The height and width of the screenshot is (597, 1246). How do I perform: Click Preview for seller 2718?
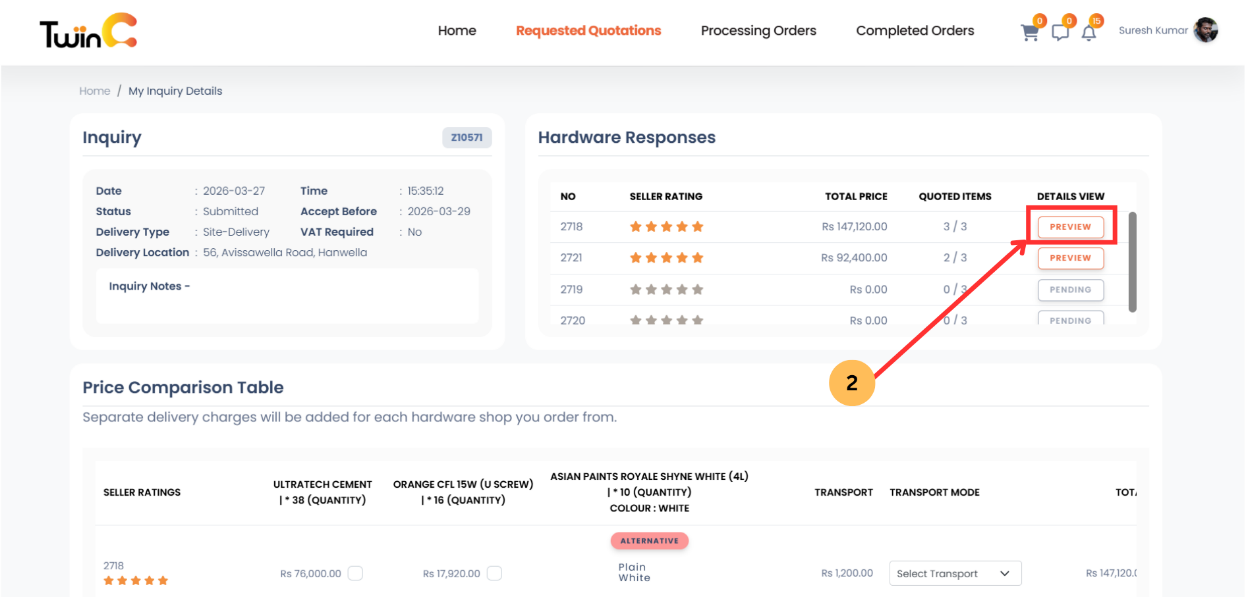(x=1070, y=226)
